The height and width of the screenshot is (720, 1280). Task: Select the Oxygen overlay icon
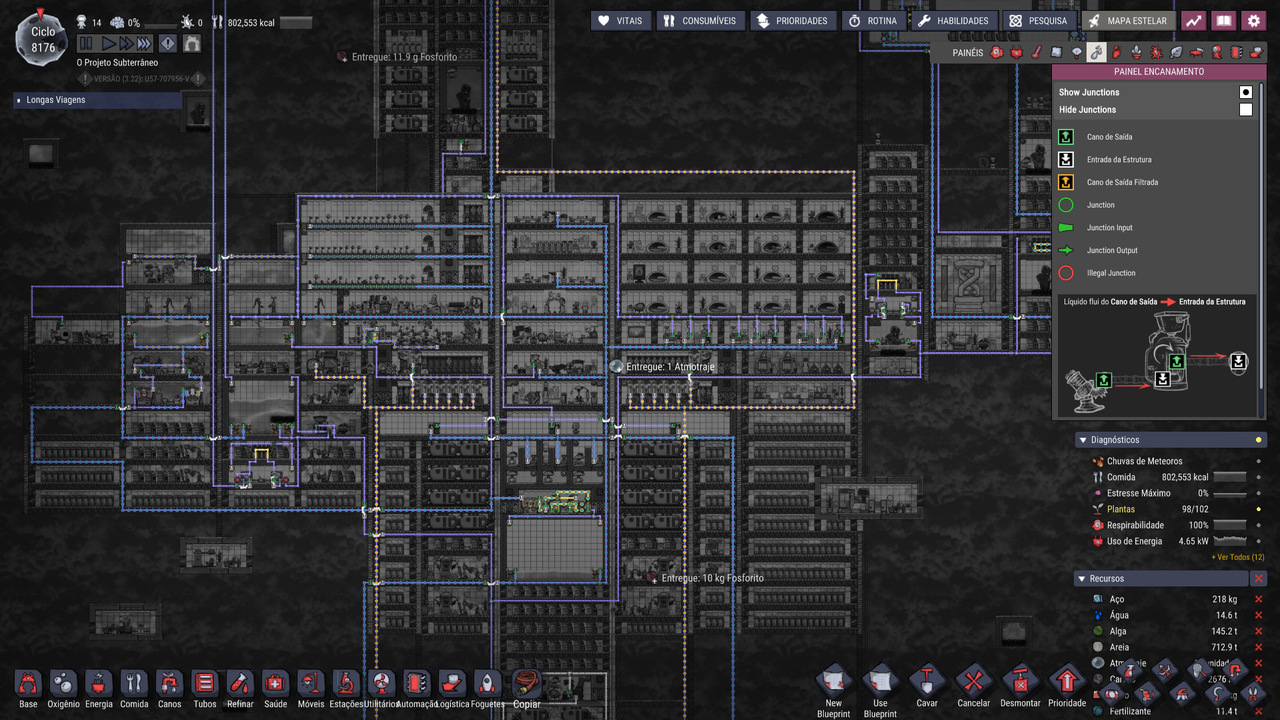coord(996,52)
